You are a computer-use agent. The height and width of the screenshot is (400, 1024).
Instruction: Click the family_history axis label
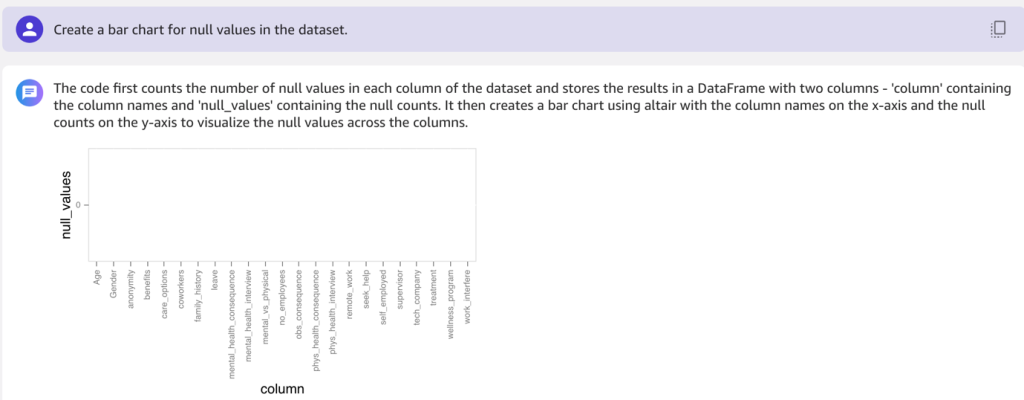pyautogui.click(x=199, y=294)
